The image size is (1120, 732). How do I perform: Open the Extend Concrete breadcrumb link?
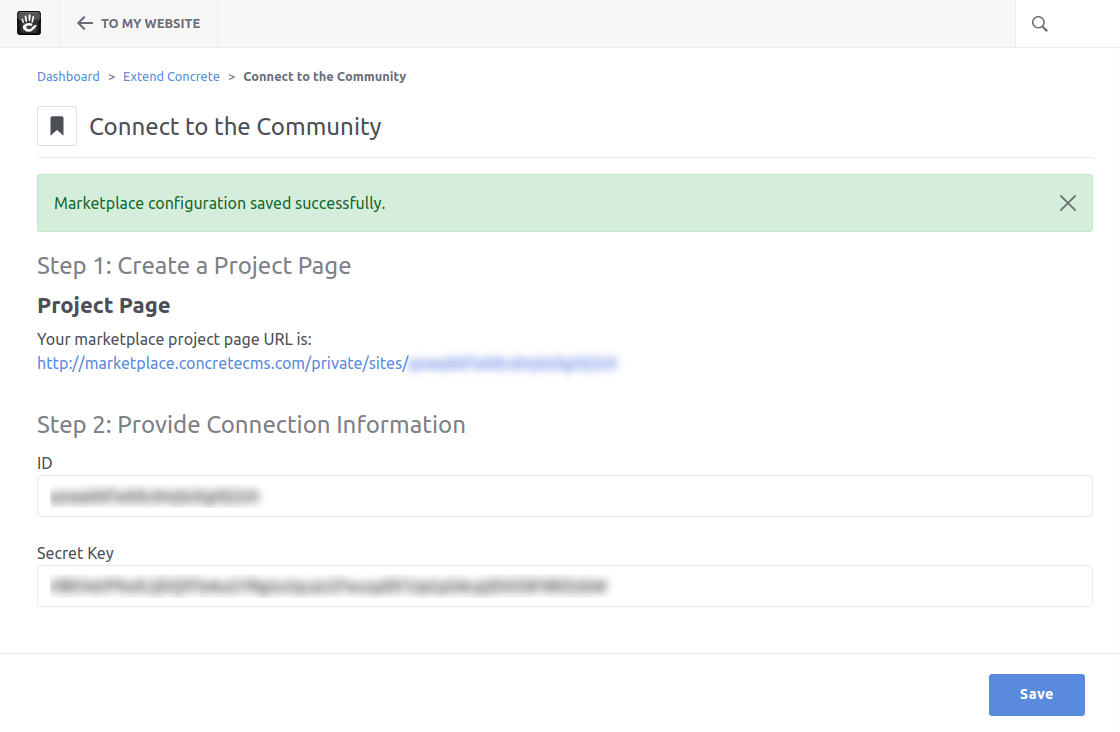pyautogui.click(x=171, y=76)
